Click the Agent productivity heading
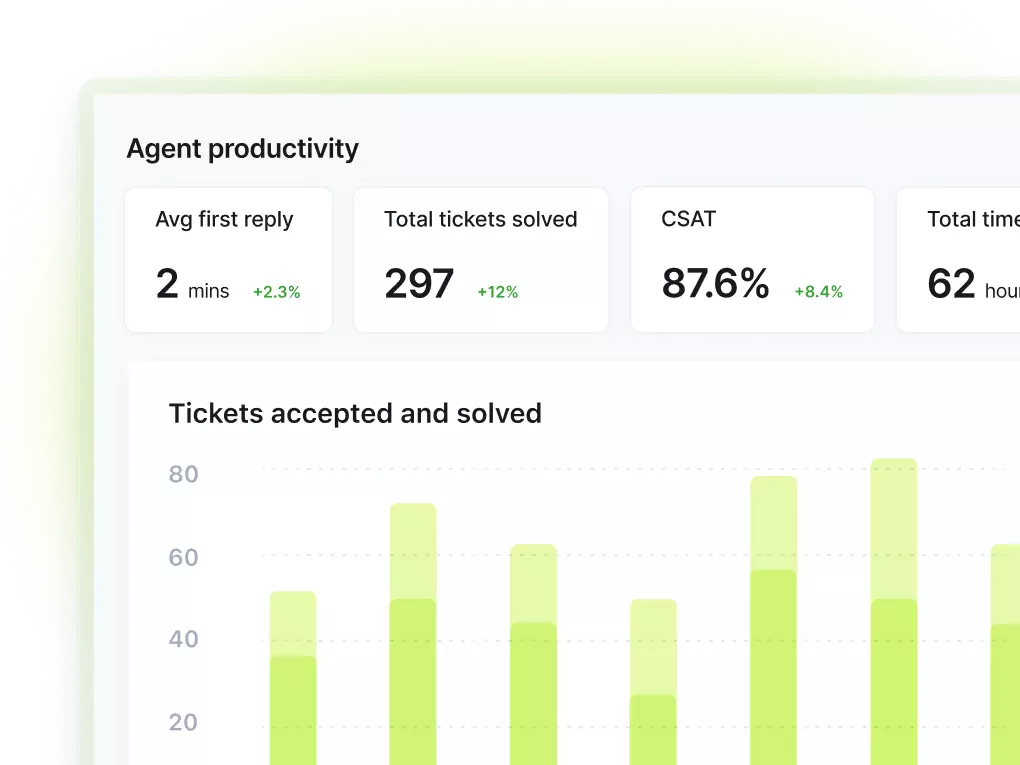Viewport: 1020px width, 765px height. point(242,149)
